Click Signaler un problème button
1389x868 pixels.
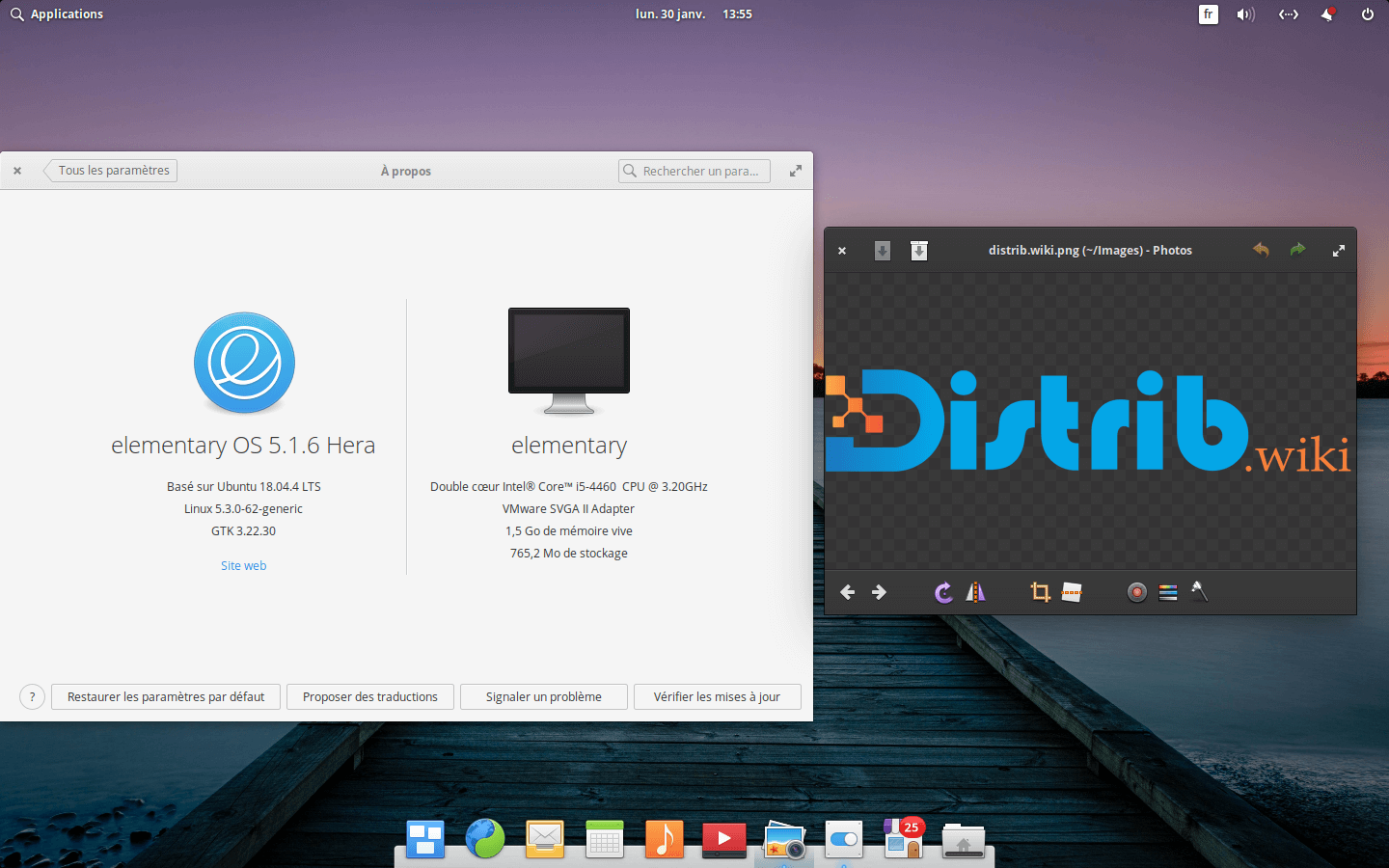pyautogui.click(x=544, y=696)
